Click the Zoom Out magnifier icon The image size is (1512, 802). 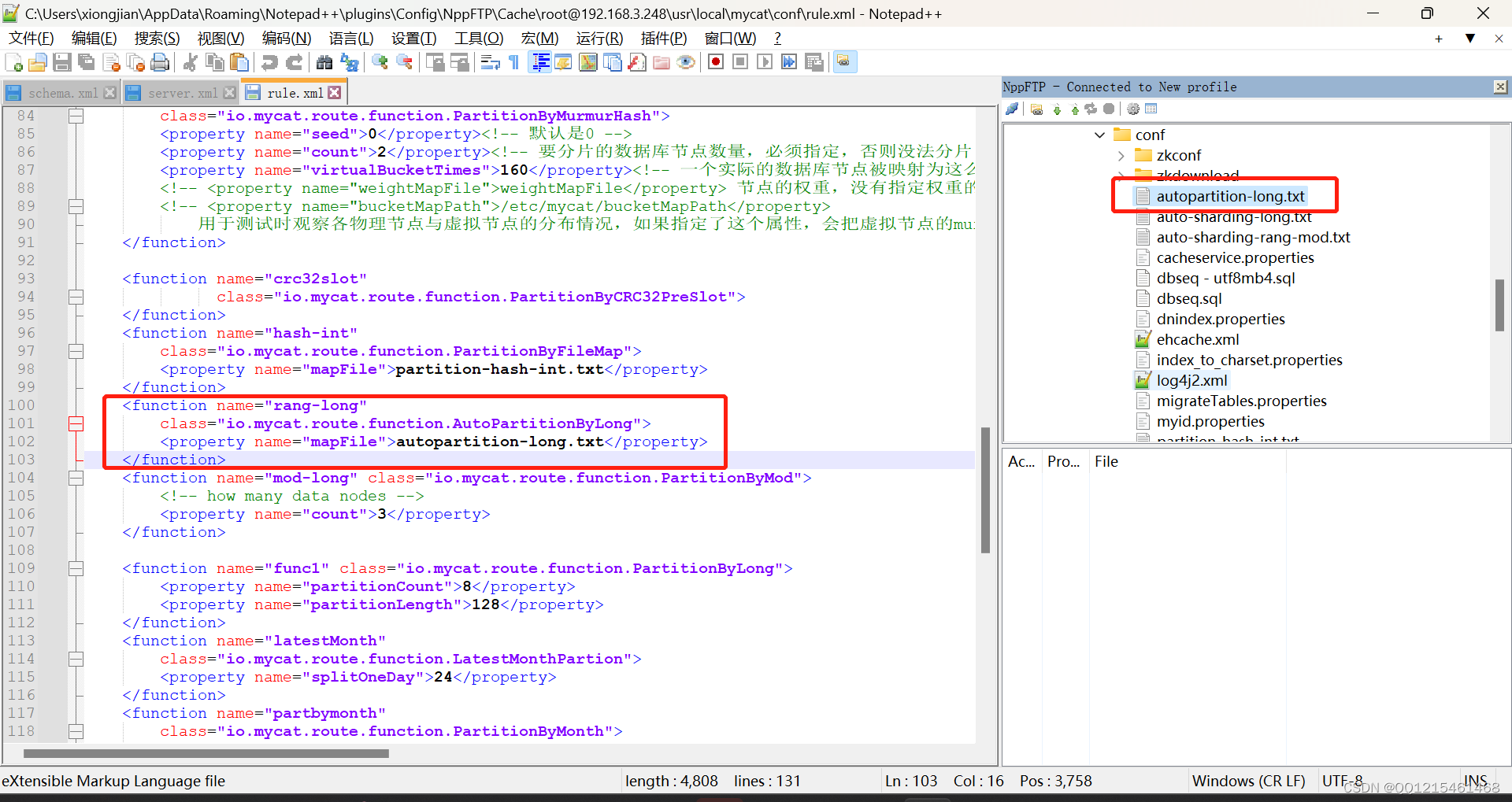click(x=404, y=63)
